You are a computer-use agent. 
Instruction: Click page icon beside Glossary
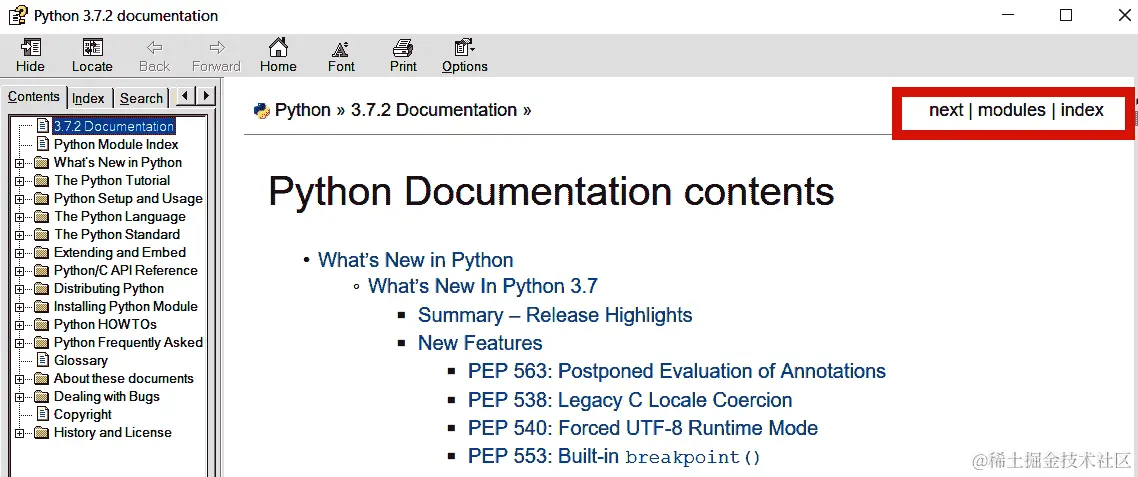tap(43, 360)
